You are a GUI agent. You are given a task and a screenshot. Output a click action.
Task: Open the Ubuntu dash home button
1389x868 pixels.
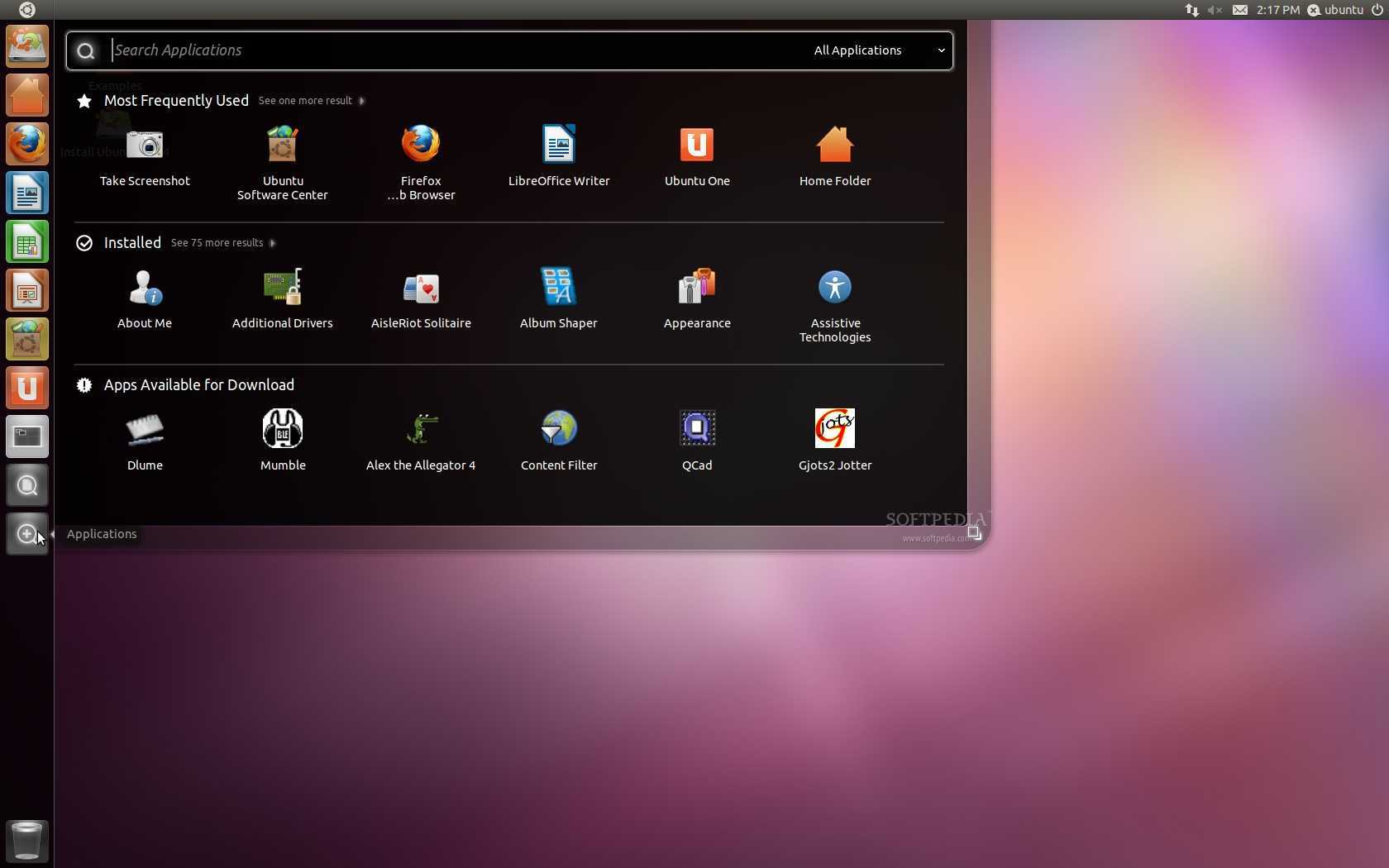(26, 10)
